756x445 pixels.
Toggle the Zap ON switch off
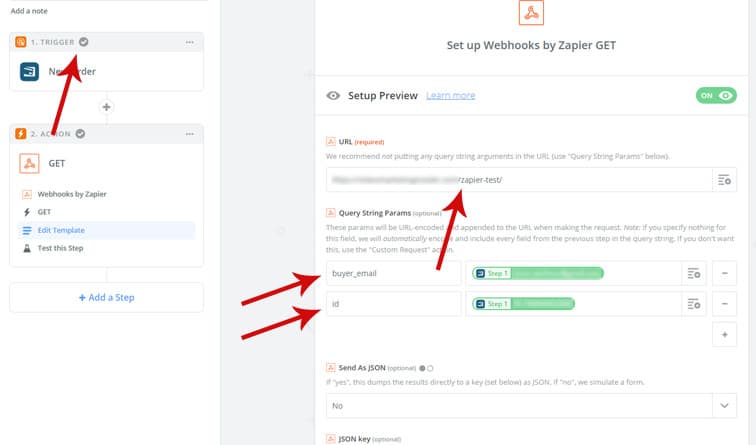716,95
